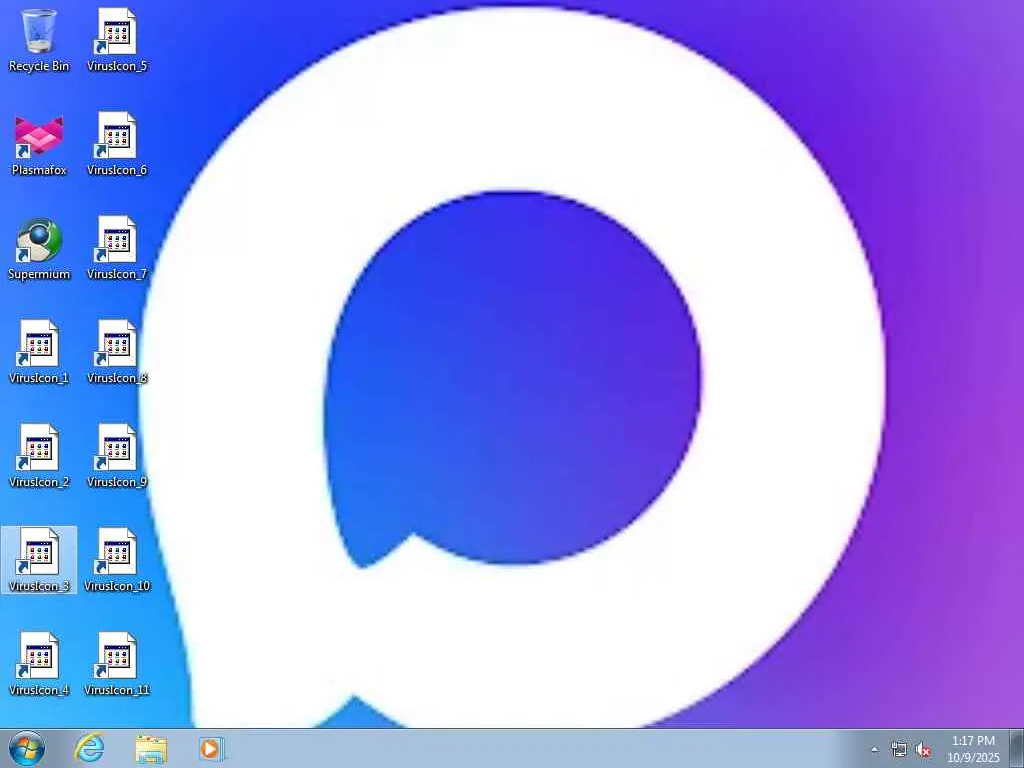This screenshot has width=1024, height=768.
Task: Show hidden system tray icons
Action: pos(874,750)
